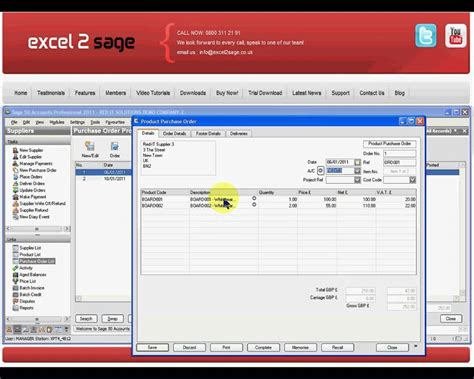Click the Print button
Viewport: 474px width, 379px height.
coord(226,347)
